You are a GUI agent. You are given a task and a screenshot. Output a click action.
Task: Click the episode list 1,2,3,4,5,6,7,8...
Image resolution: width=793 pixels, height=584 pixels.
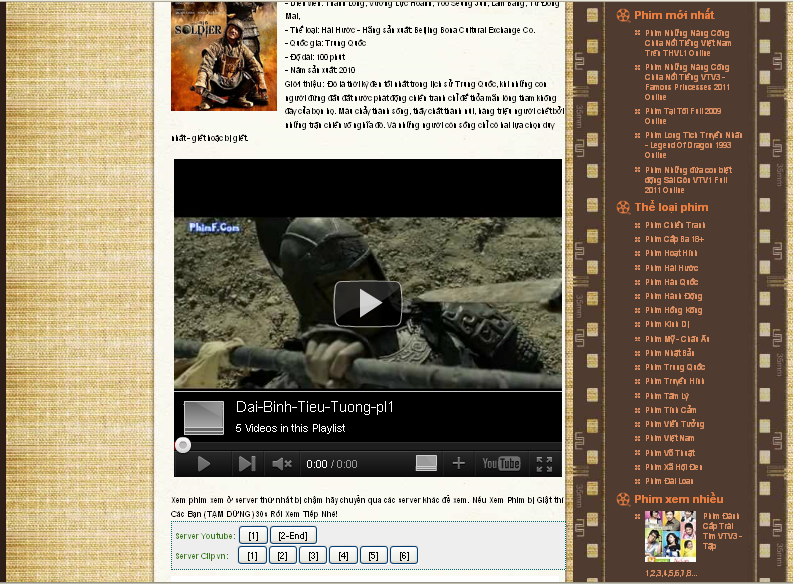[671, 573]
